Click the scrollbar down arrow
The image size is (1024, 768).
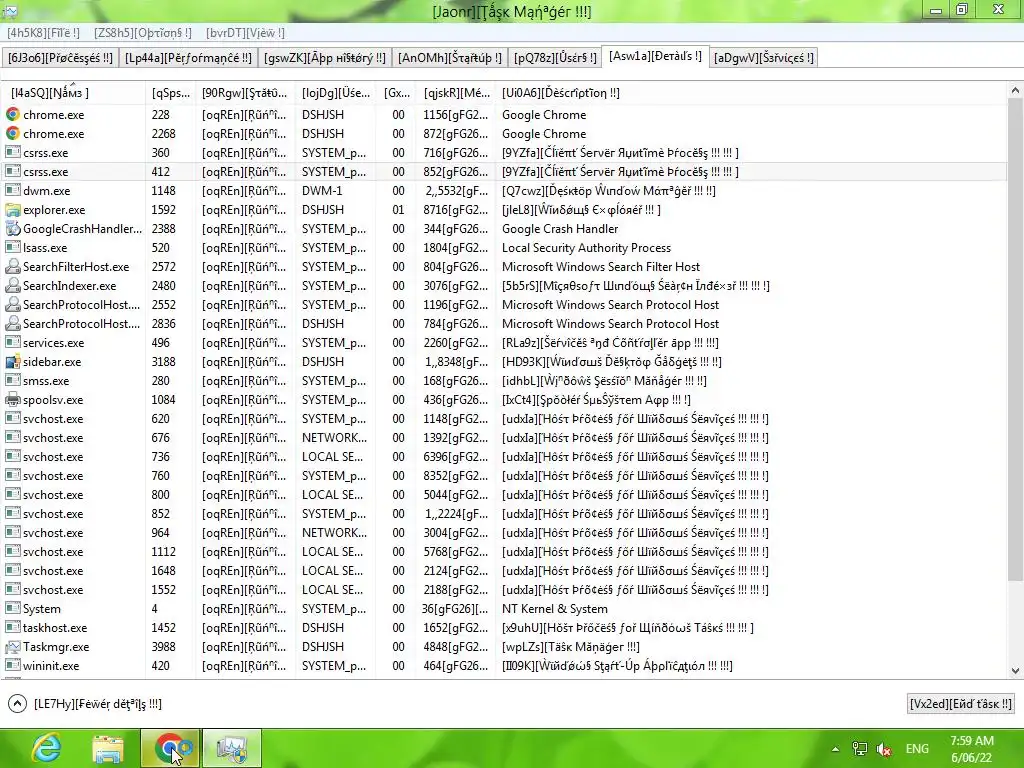click(x=1015, y=670)
